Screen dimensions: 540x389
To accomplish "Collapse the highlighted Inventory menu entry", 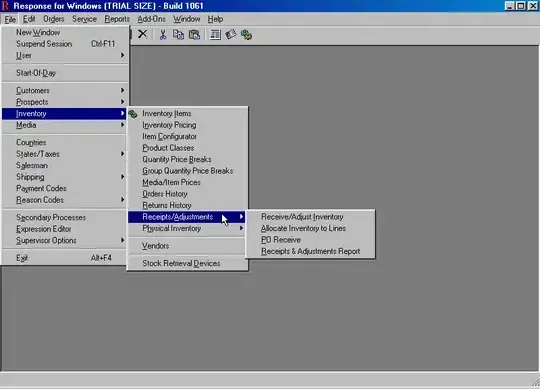I will (x=64, y=113).
